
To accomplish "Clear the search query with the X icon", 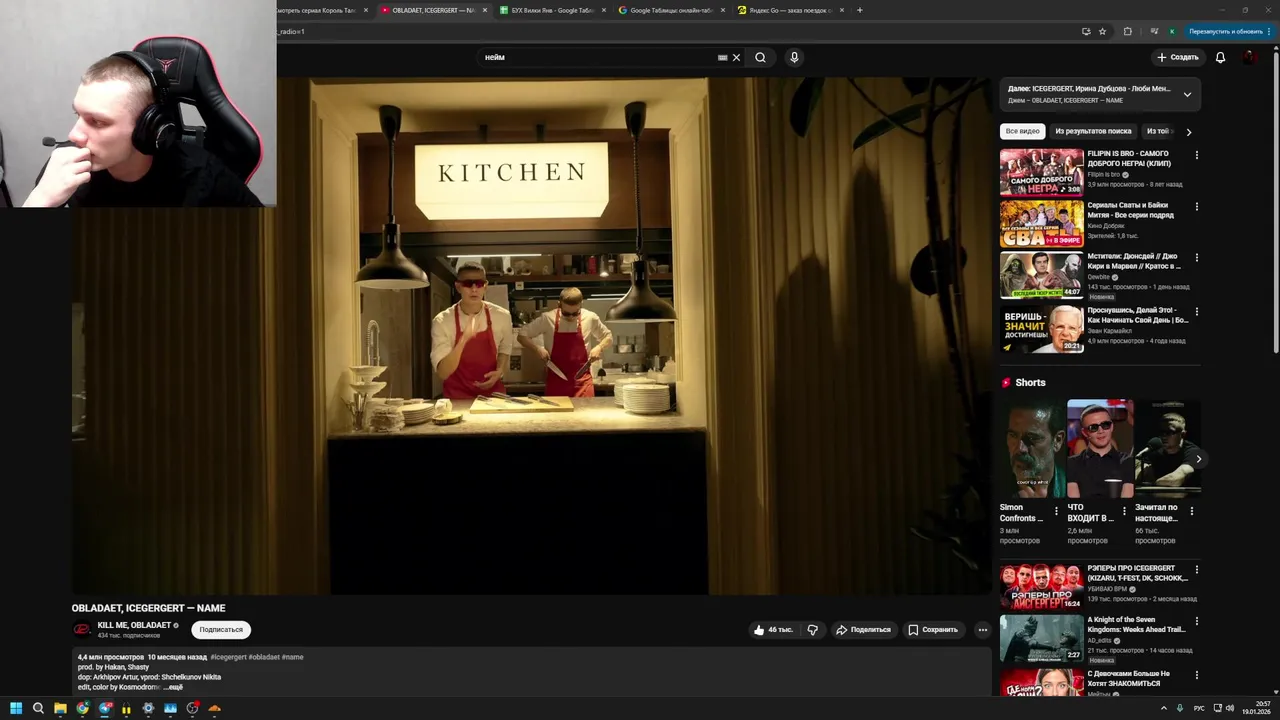I will point(736,57).
